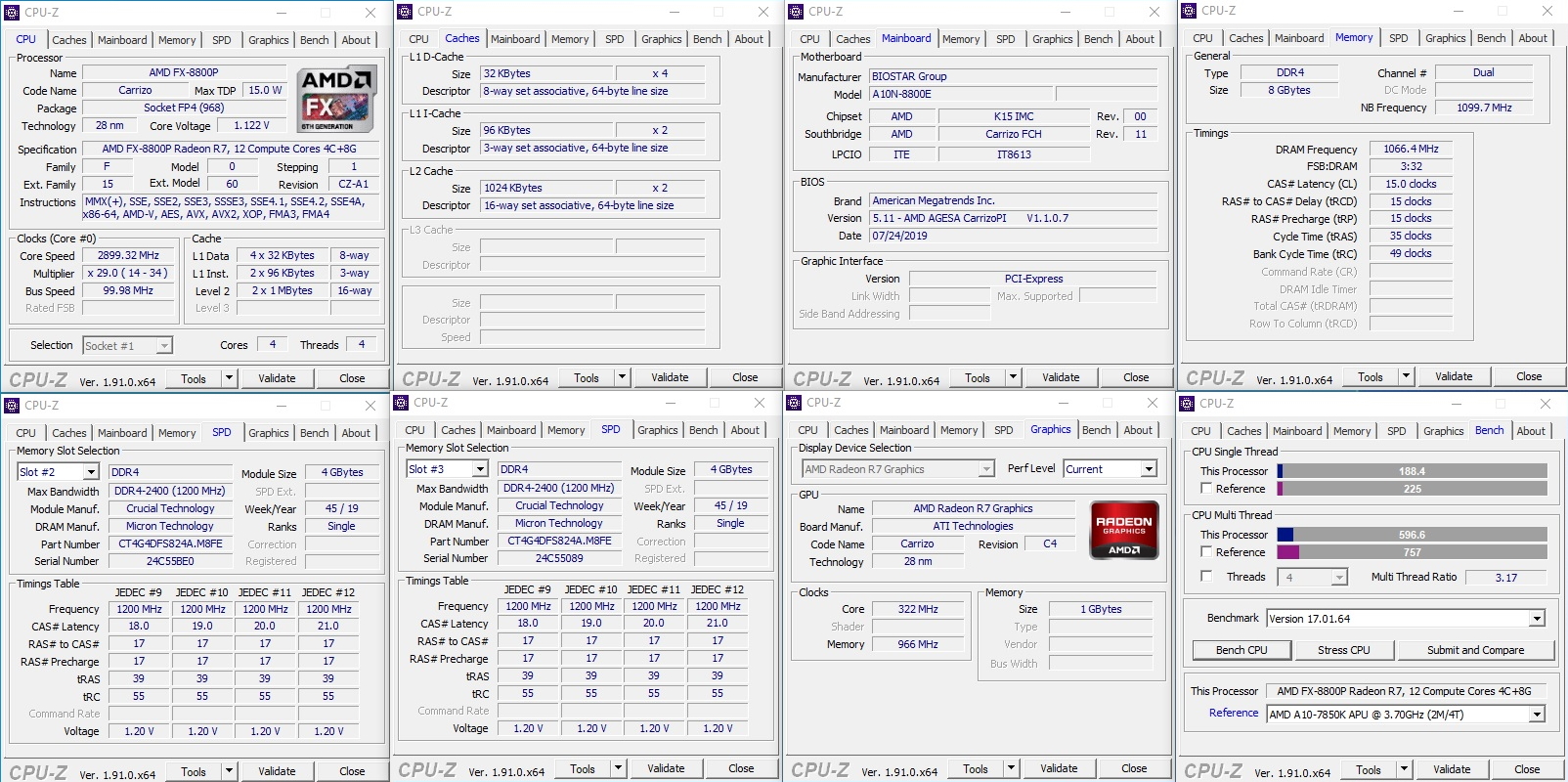Click CPU-Z title icon of the Slot #2 SPD window
Screen dimensions: 1568x782
point(12,406)
